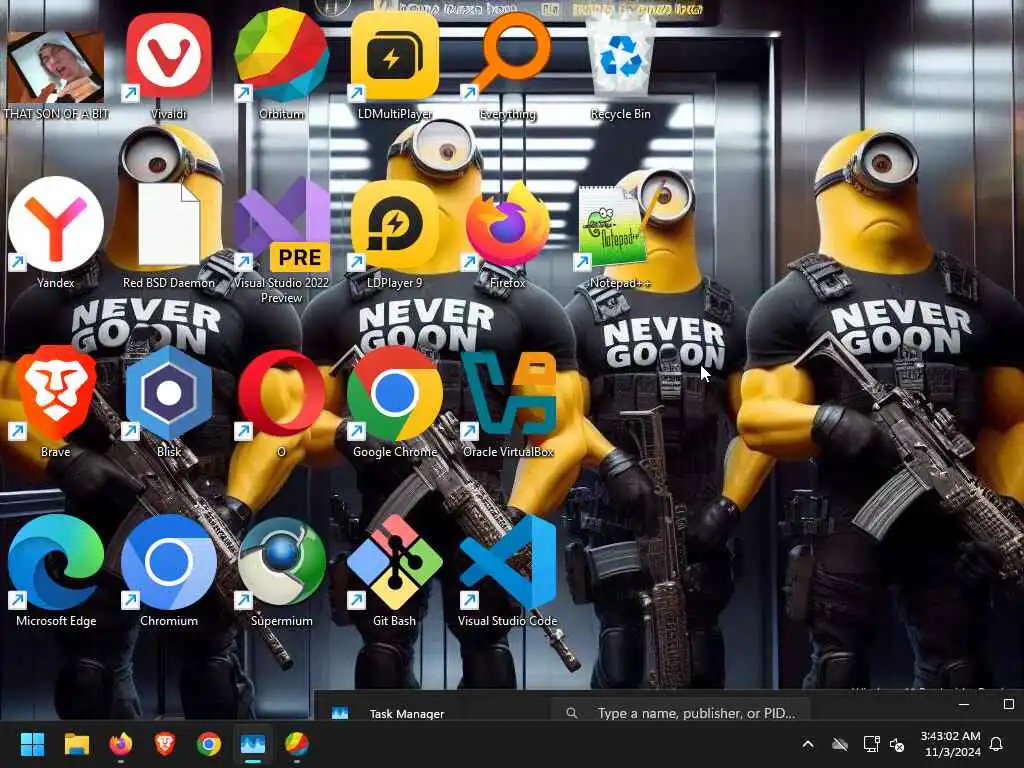Click the muted volume tray icon
This screenshot has height=768, width=1024.
897,744
